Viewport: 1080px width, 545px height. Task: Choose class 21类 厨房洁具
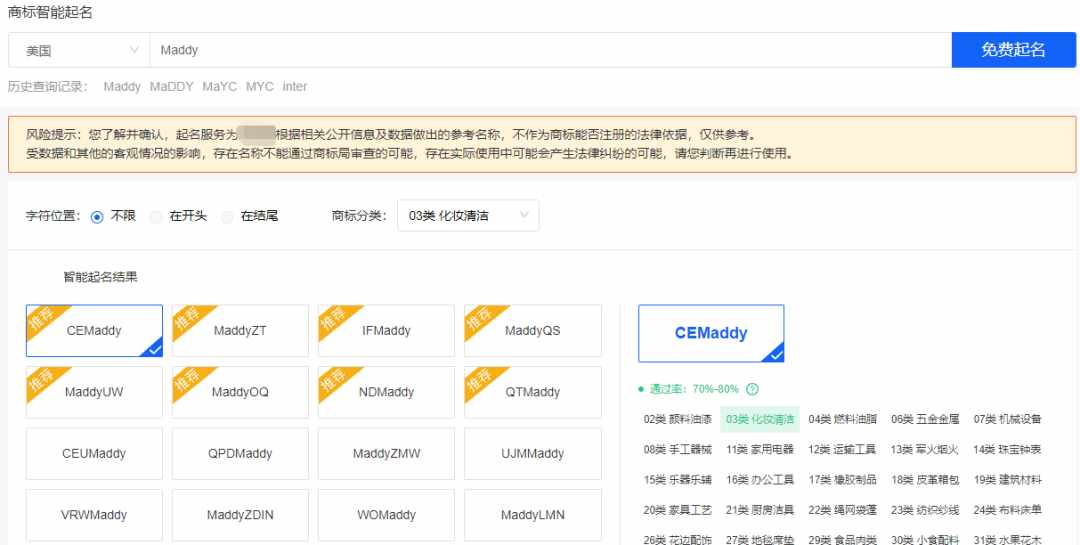click(760, 510)
